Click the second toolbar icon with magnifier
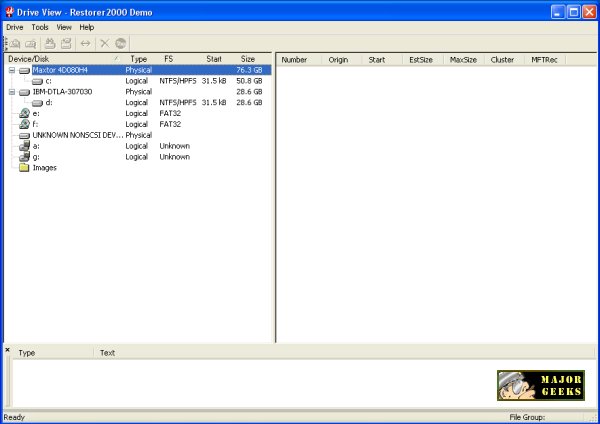The width and height of the screenshot is (600, 424). point(31,44)
